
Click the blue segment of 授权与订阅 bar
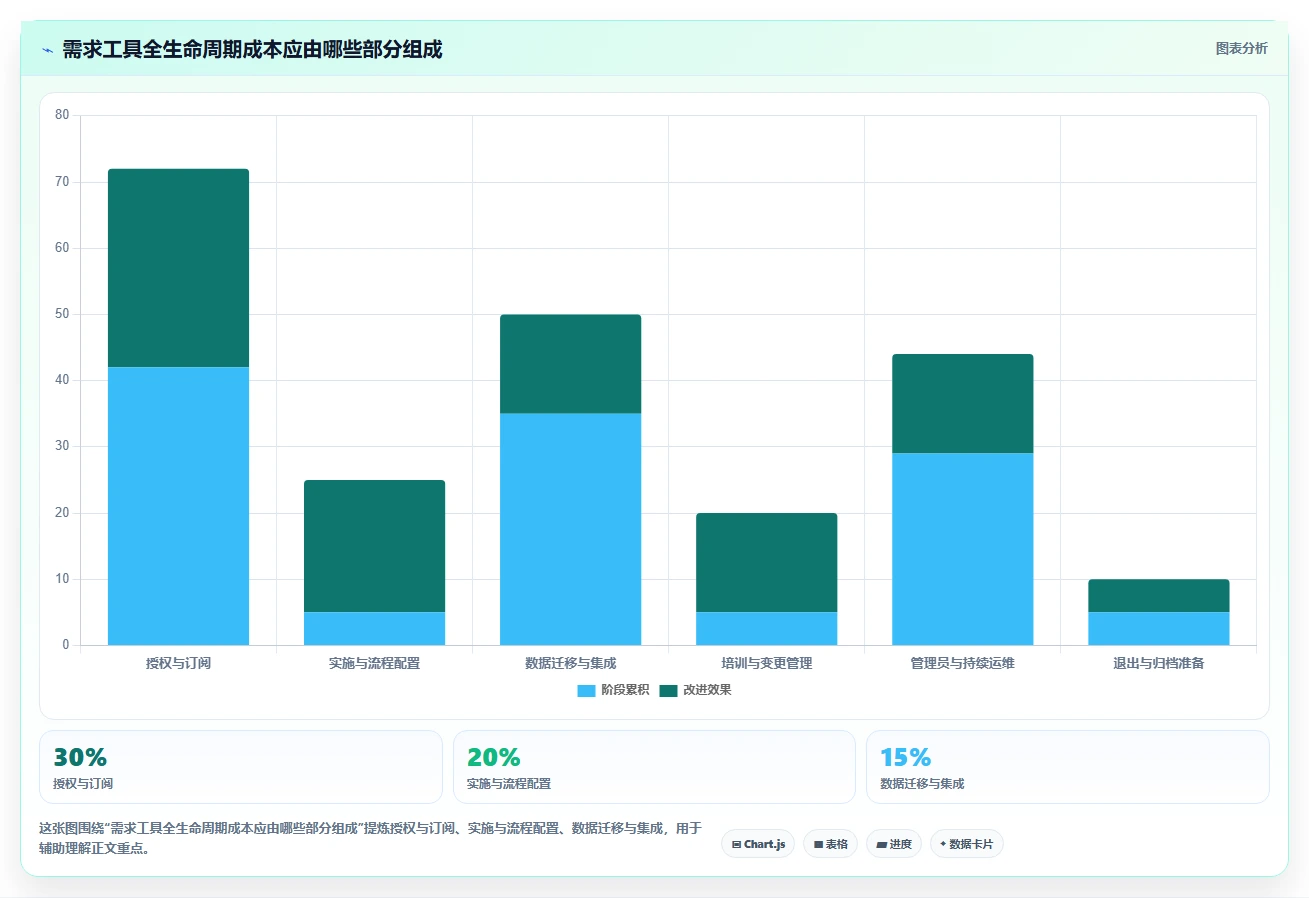178,506
